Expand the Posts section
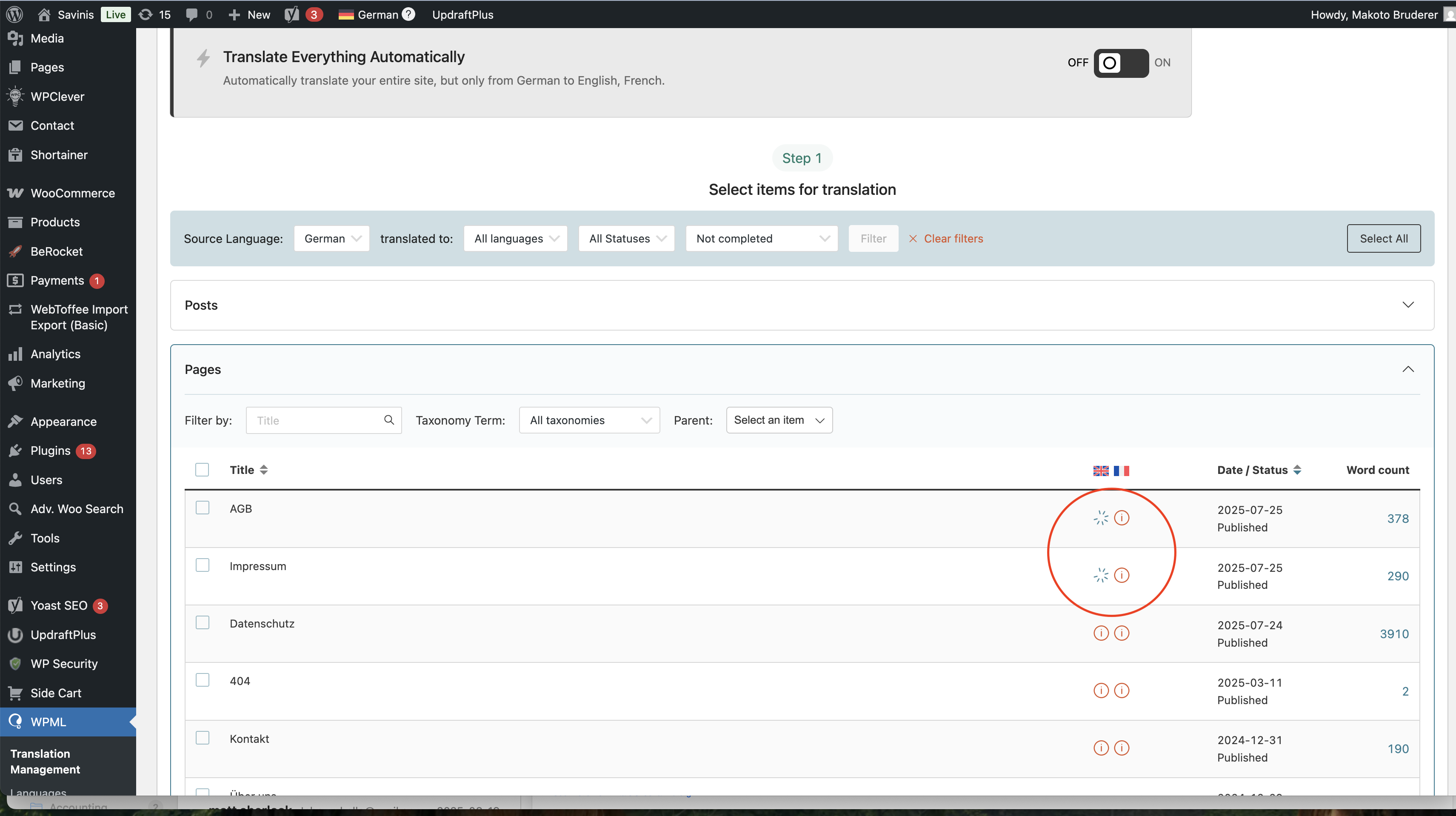The width and height of the screenshot is (1456, 816). (x=802, y=305)
